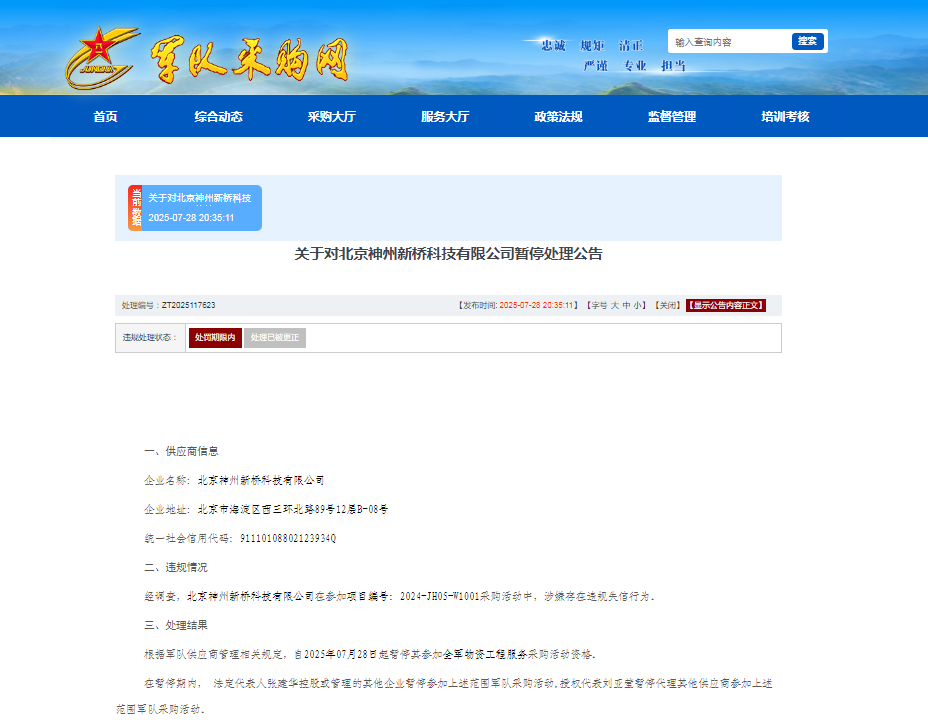The width and height of the screenshot is (928, 720).
Task: Click the 搜索 search button
Action: (807, 41)
